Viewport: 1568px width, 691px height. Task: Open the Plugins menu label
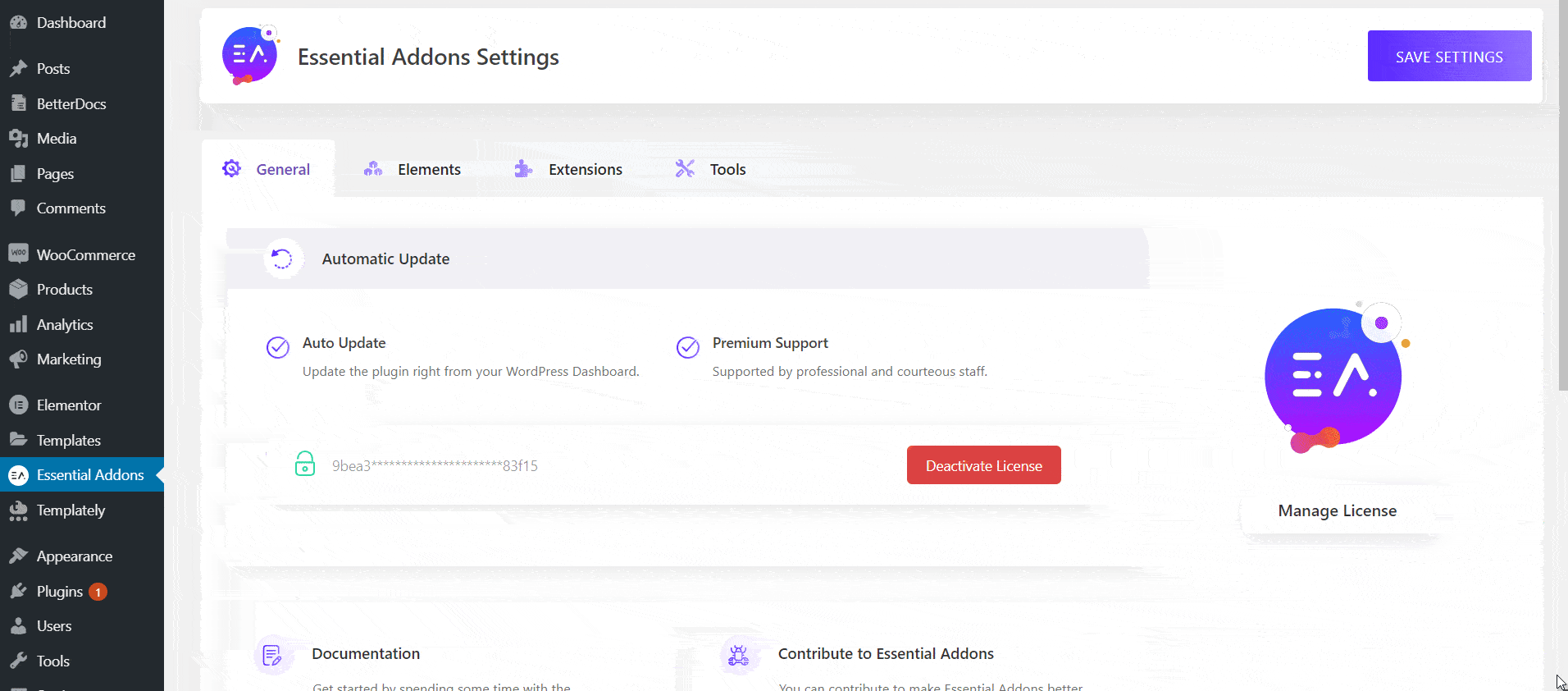[60, 592]
